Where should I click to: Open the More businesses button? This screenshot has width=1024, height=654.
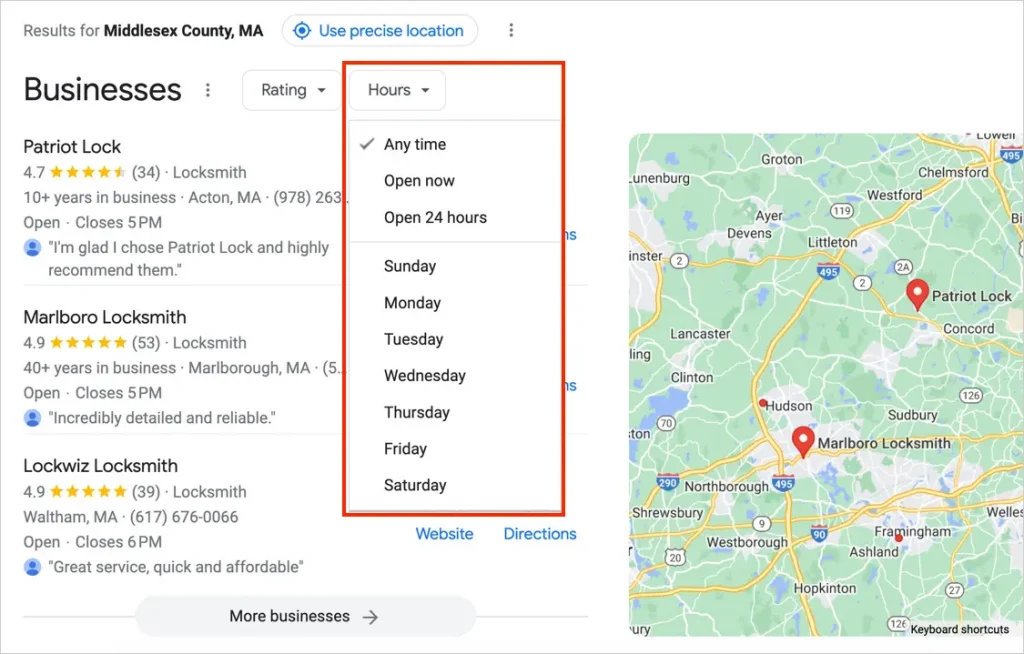coord(305,616)
